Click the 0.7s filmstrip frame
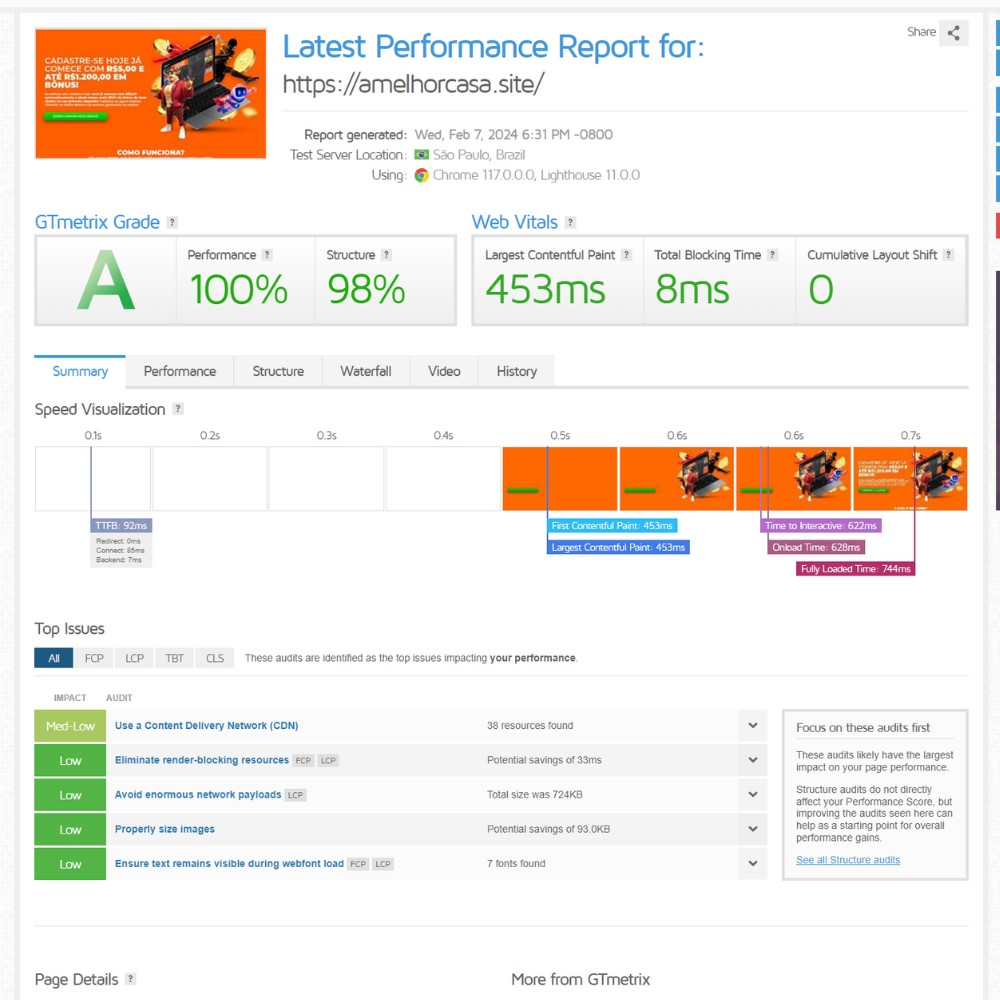This screenshot has width=1000, height=1000. 910,478
